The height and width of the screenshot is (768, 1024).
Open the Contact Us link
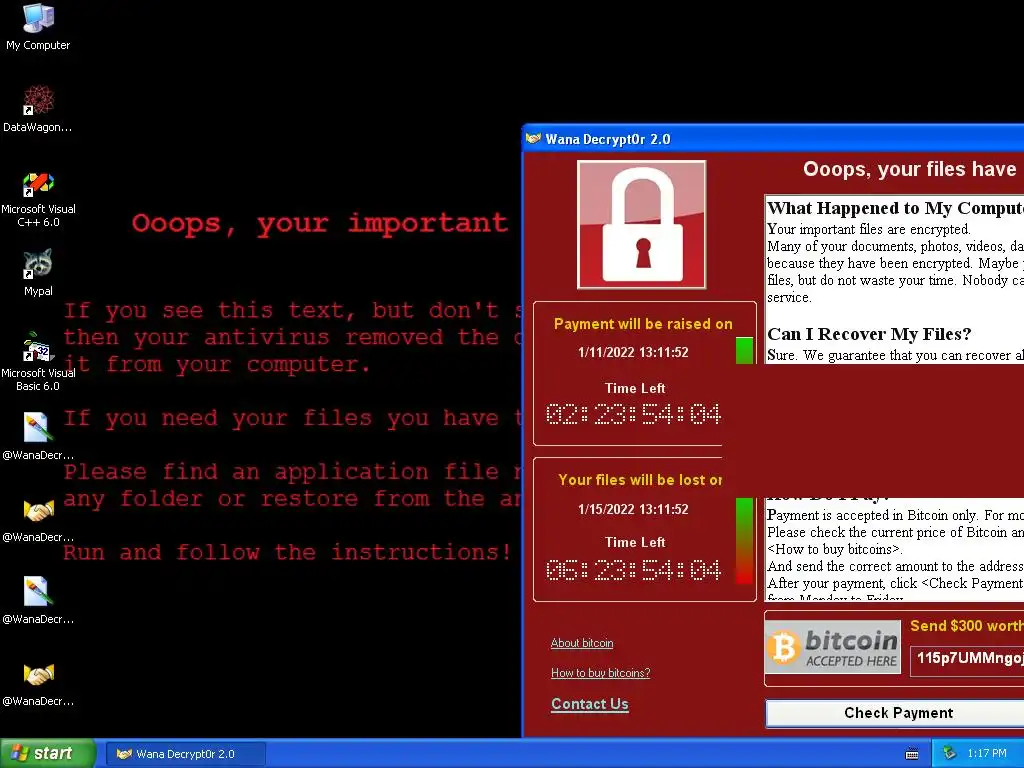(x=590, y=704)
